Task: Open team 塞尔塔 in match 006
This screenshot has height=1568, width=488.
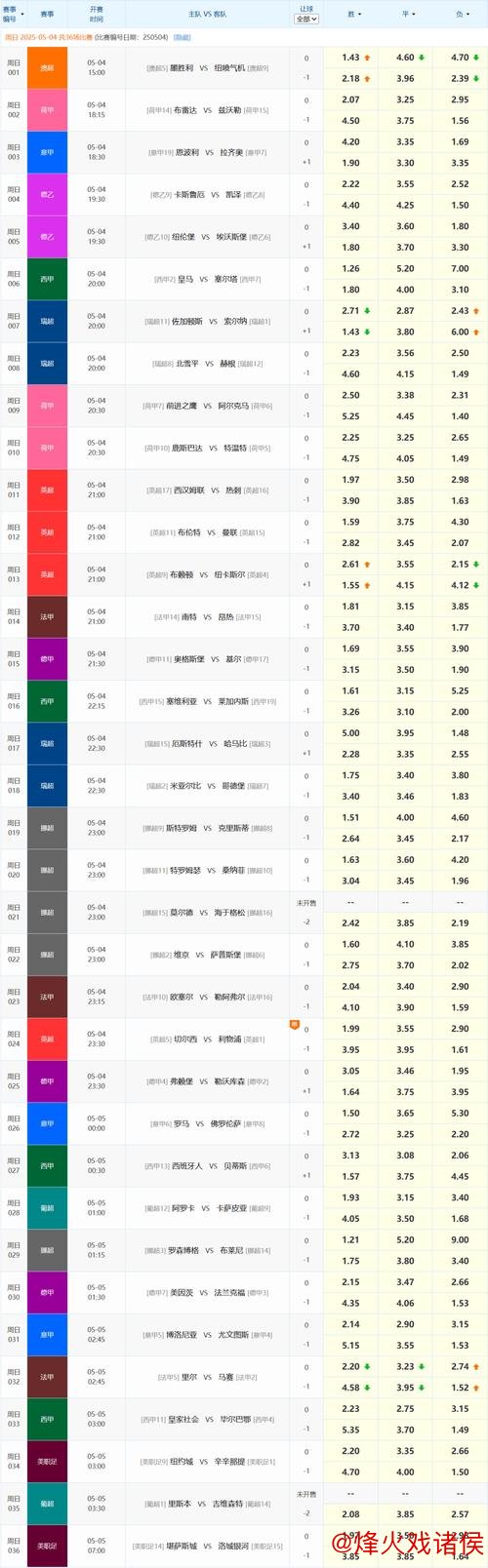Action: click(225, 279)
